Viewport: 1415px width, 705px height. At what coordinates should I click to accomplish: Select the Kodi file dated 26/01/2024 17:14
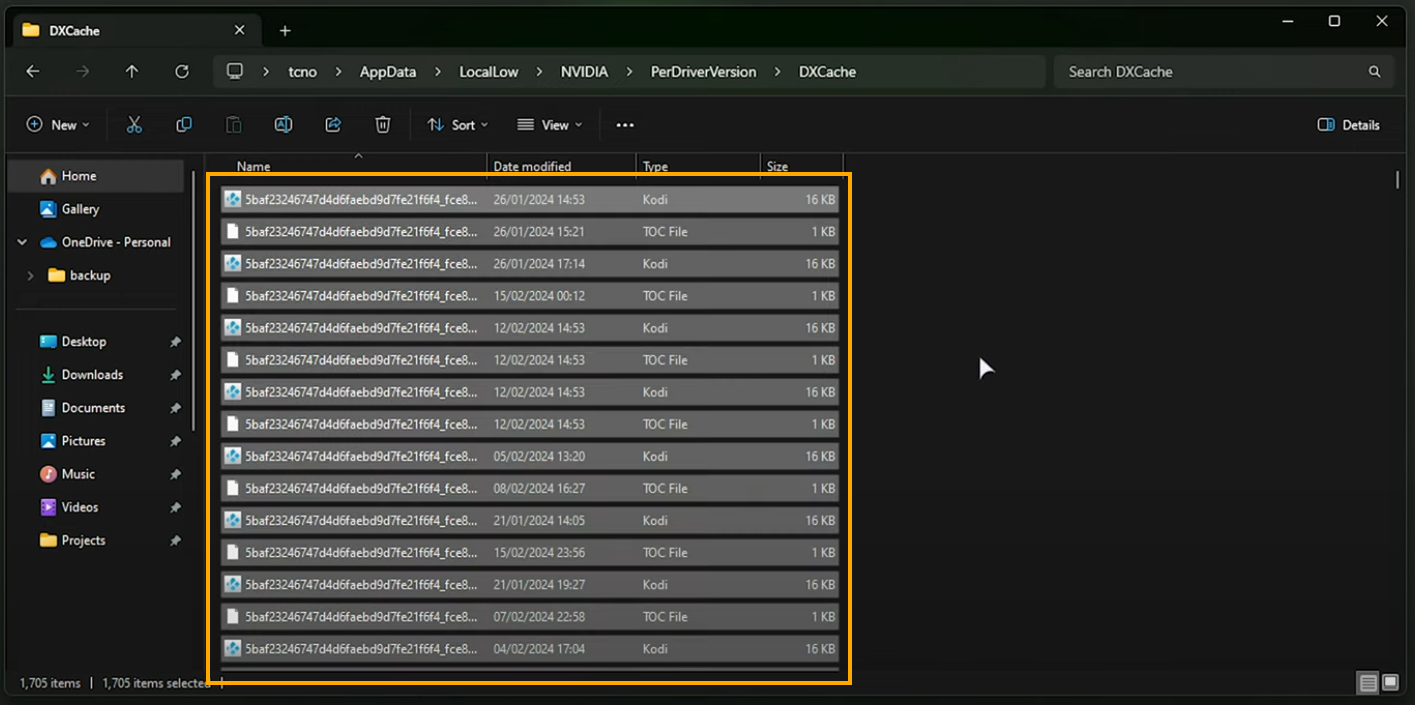click(x=530, y=264)
